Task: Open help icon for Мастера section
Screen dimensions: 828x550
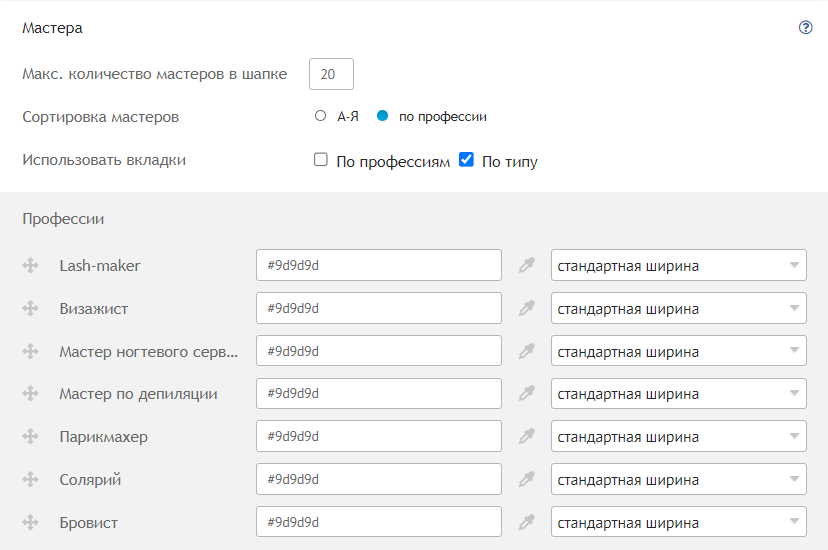Action: (x=805, y=27)
